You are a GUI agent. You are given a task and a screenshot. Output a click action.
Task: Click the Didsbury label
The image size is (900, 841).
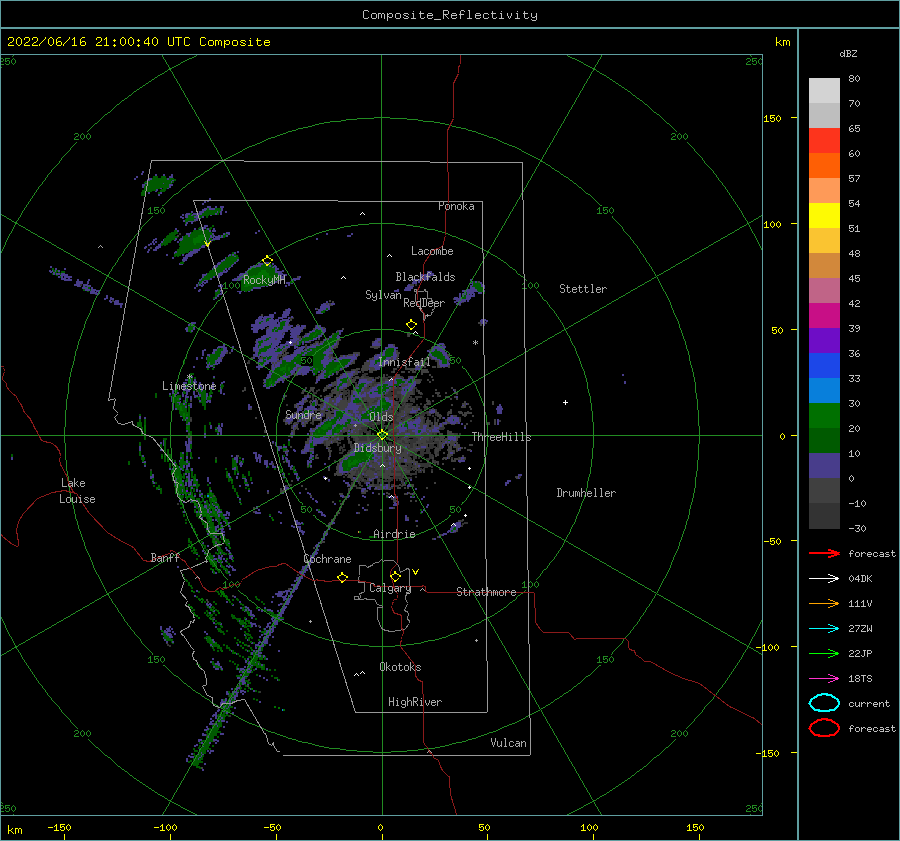pos(377,448)
